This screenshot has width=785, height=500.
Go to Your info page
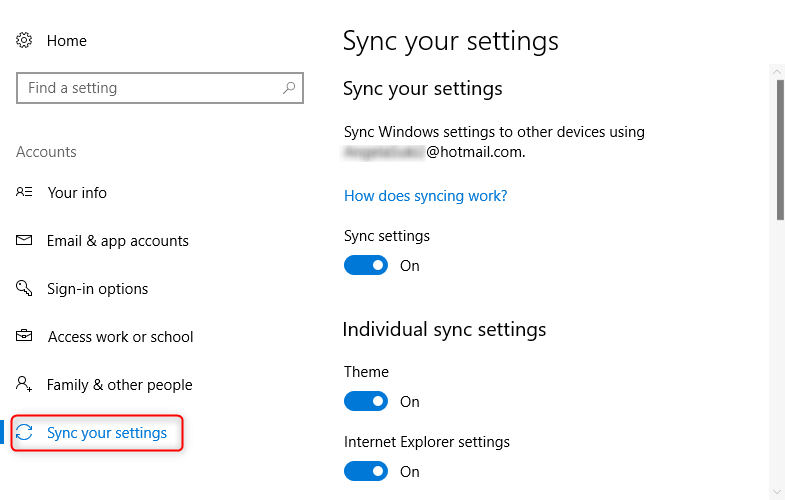(x=77, y=193)
